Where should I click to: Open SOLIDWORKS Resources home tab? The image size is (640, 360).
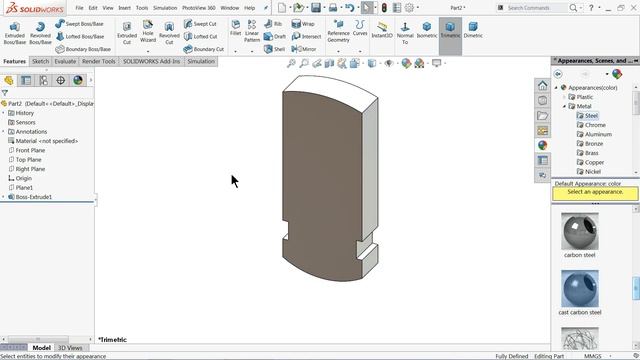tap(542, 85)
